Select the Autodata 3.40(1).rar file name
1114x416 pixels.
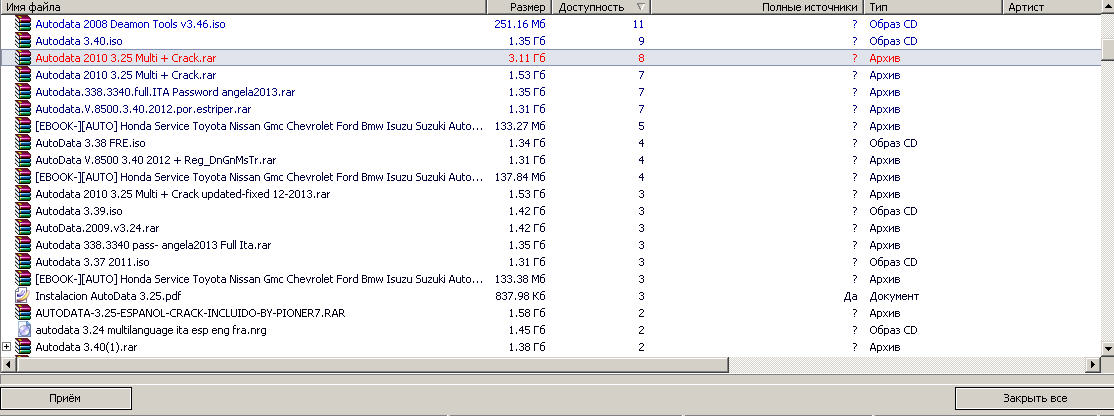86,348
